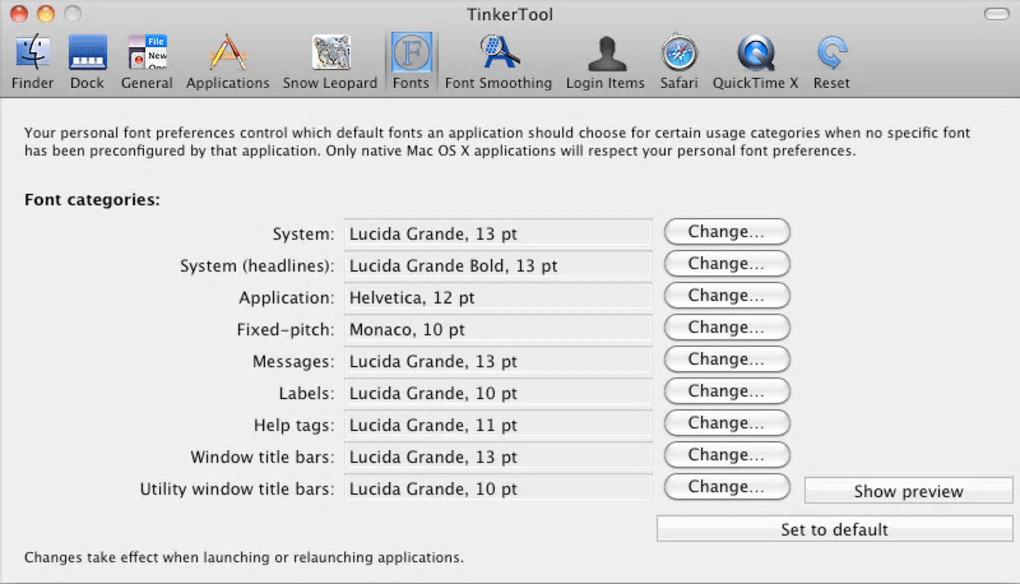Click the System font field
The width and height of the screenshot is (1020, 584).
click(498, 233)
